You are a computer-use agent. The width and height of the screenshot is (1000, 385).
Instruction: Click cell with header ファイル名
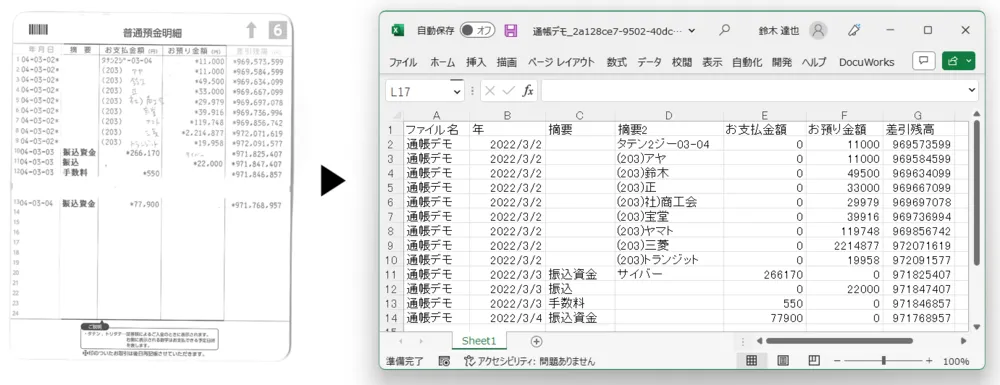coord(436,129)
